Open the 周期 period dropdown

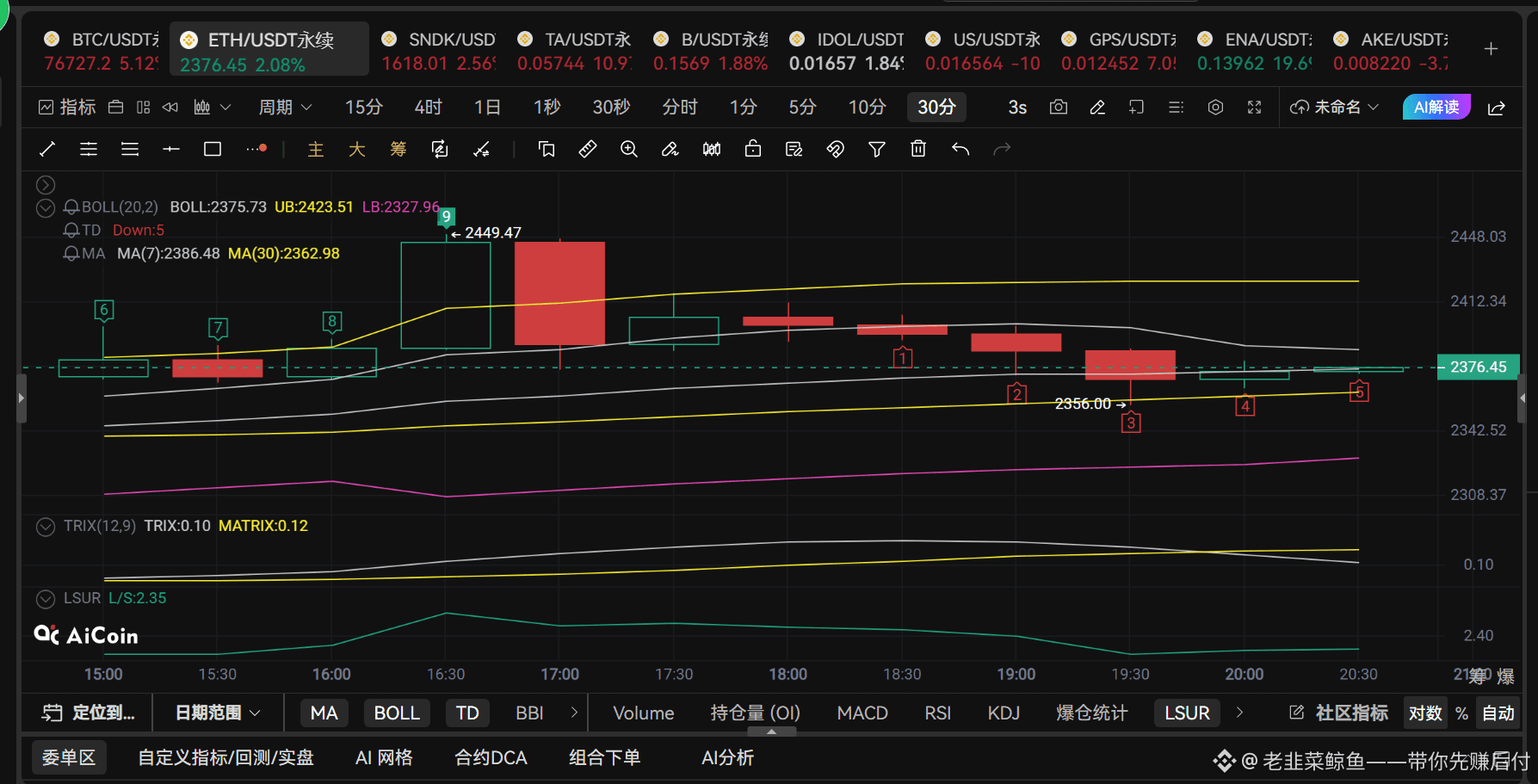coord(286,108)
